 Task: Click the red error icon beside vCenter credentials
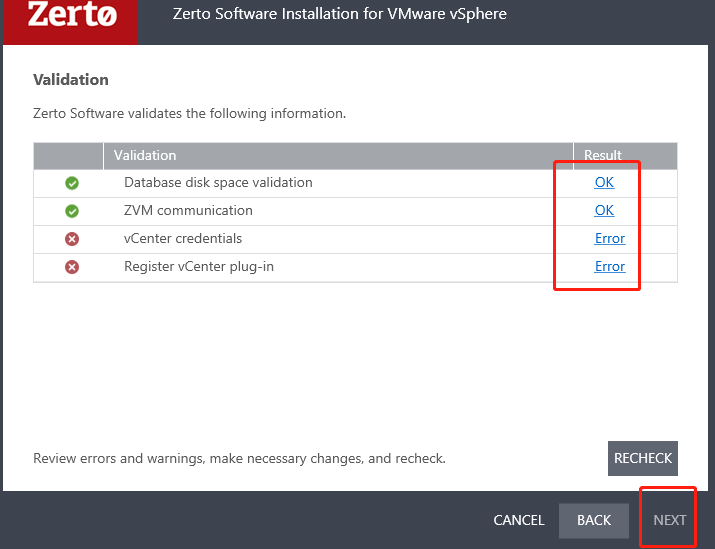(72, 239)
